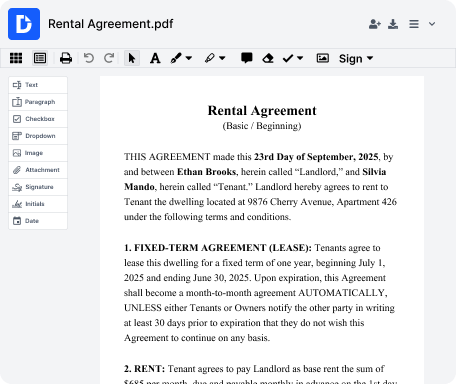Expand the chevron next to hamburger menu
The height and width of the screenshot is (384, 456).
click(x=432, y=24)
